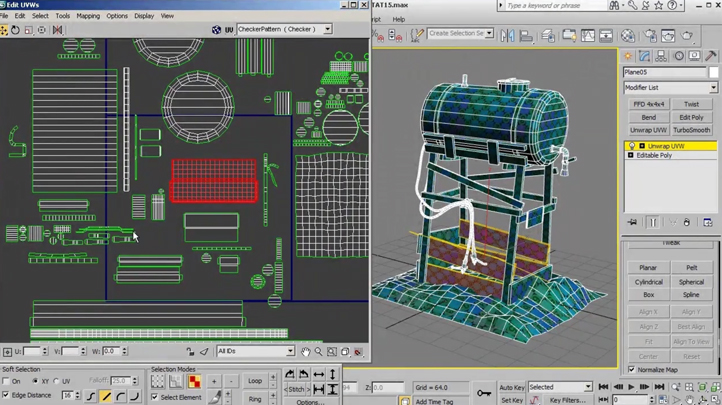This screenshot has height=405, width=722.
Task: Expand the Unwrap UVW modifier sub-objects
Action: click(642, 146)
